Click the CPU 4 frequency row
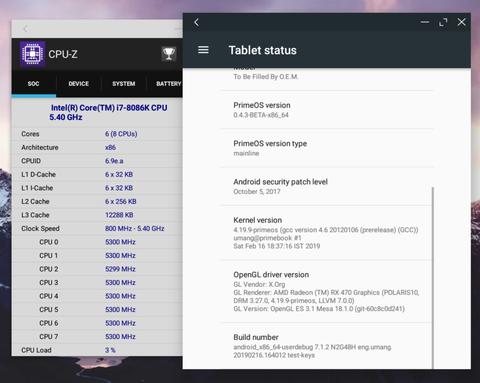Viewport: 480px width, 383px height. (97, 296)
